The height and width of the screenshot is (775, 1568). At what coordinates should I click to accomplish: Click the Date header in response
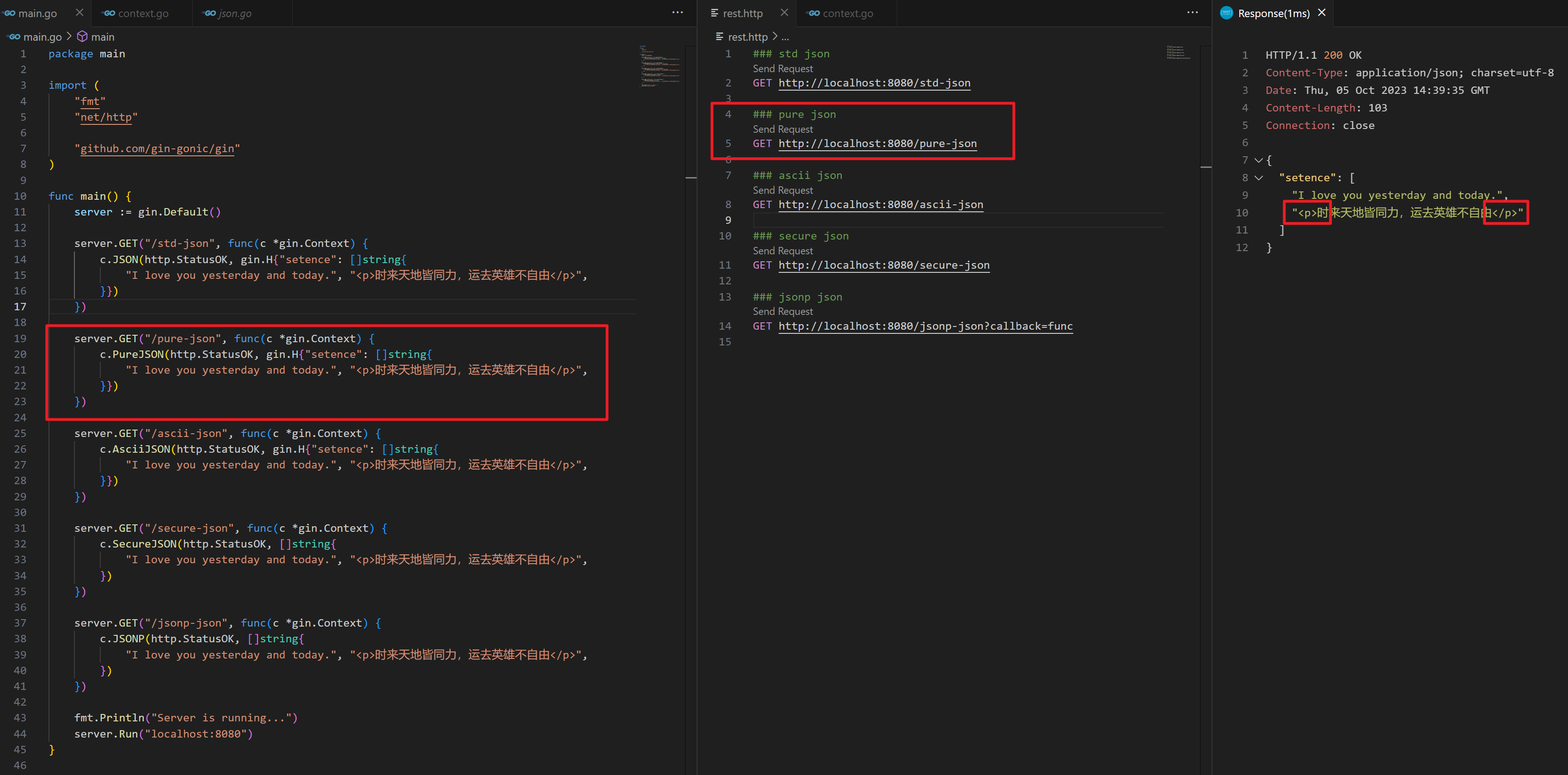click(1378, 90)
